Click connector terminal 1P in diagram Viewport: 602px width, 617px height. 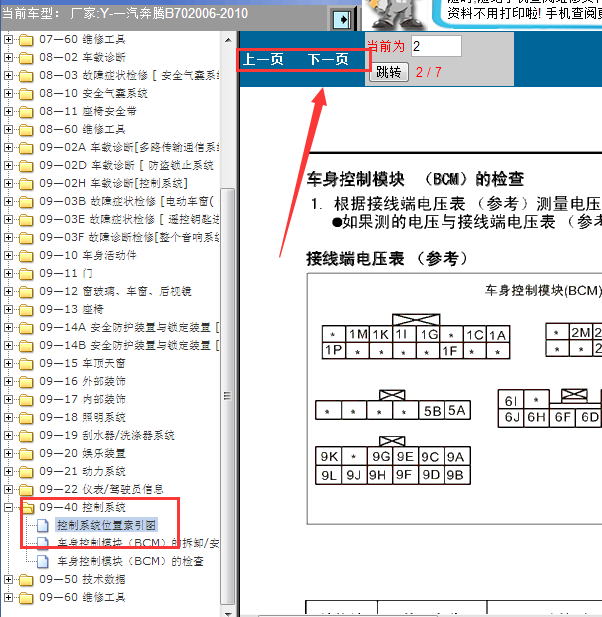coord(334,350)
